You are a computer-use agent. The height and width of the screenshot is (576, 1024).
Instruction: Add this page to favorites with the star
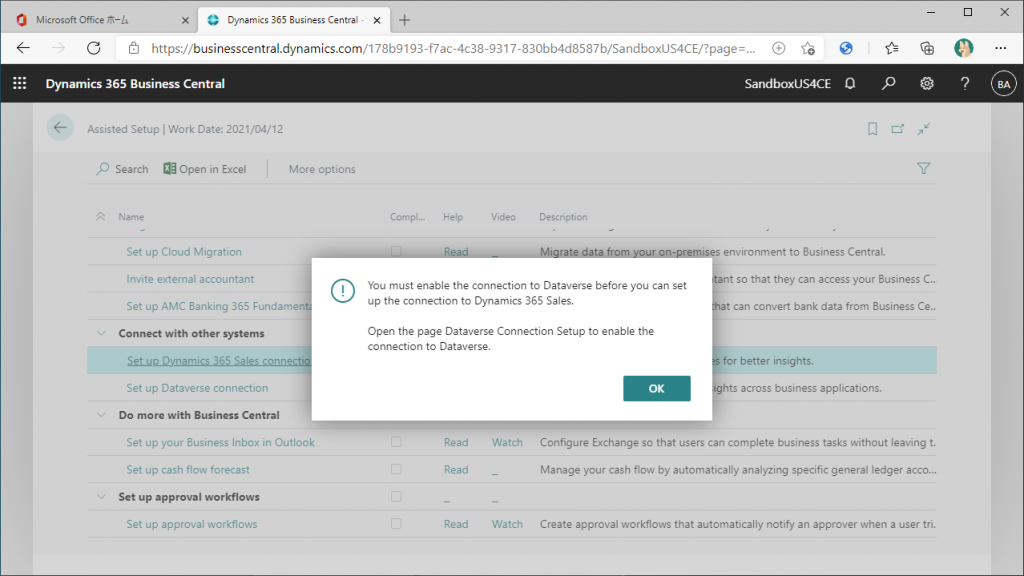point(808,48)
